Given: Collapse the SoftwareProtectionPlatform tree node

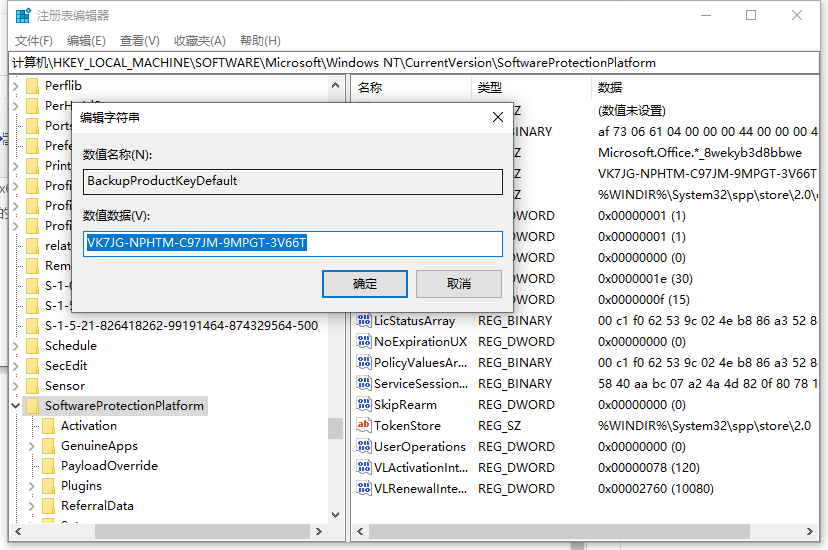Looking at the screenshot, I should (x=15, y=406).
